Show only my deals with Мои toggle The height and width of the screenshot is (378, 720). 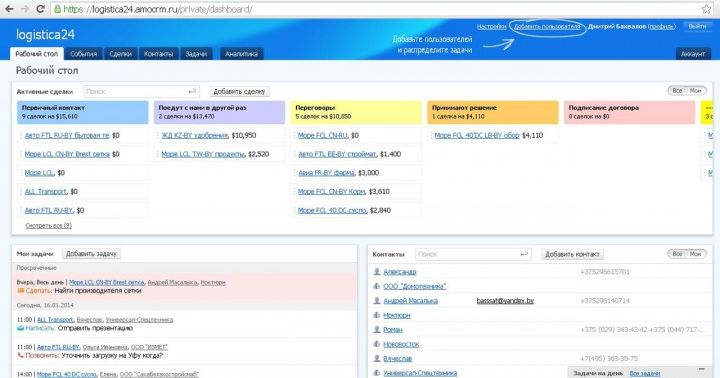click(696, 91)
